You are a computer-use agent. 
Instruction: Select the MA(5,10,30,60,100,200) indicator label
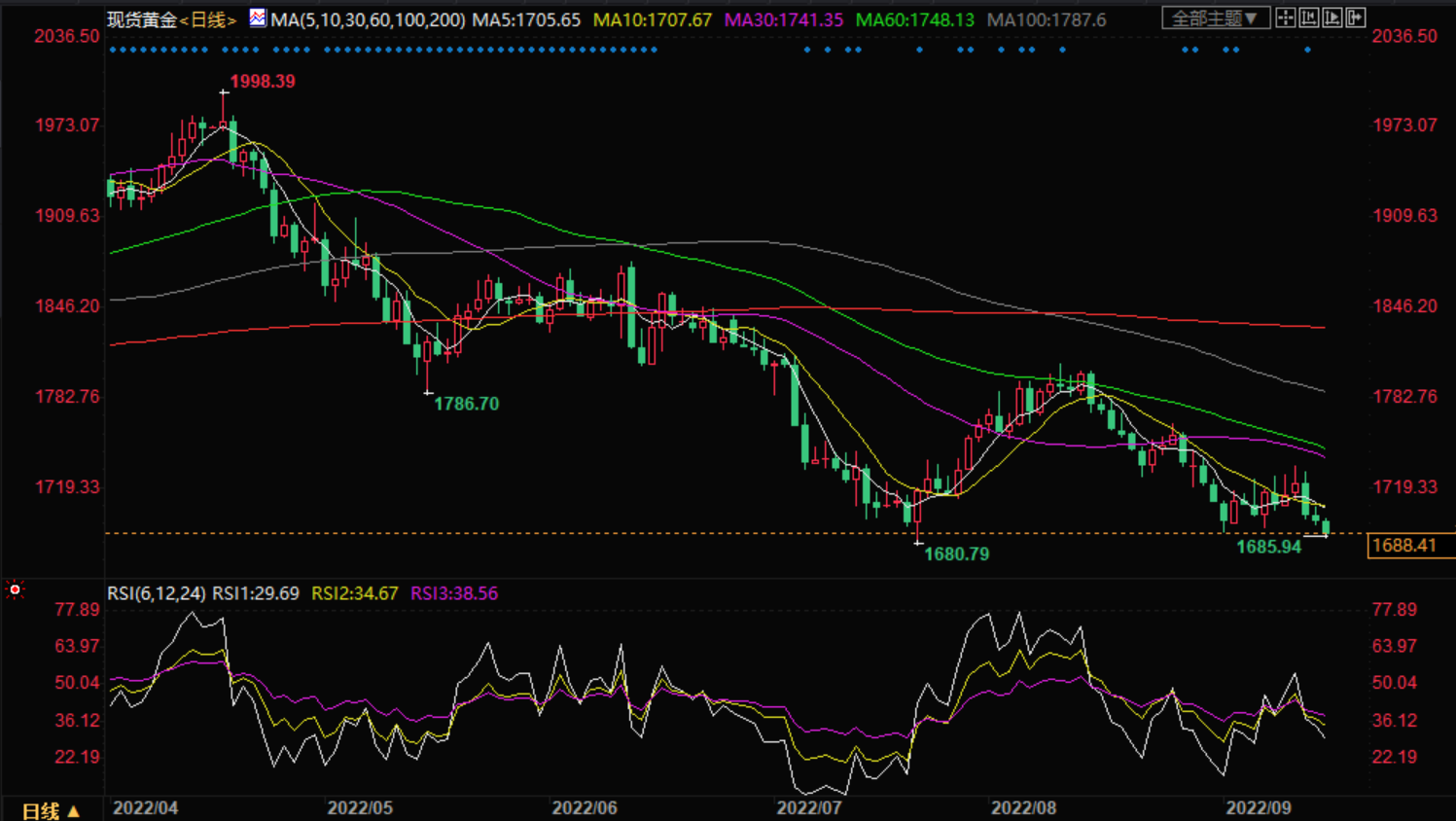pyautogui.click(x=368, y=19)
